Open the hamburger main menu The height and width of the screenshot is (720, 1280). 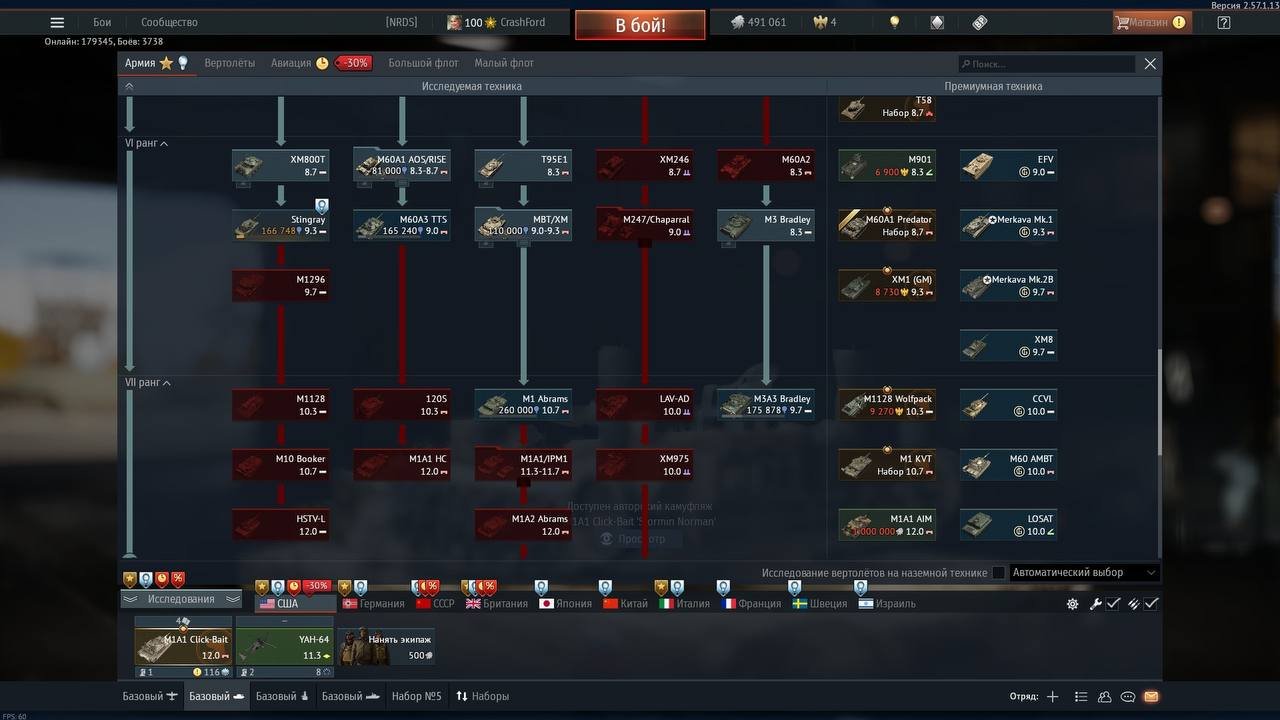57,22
